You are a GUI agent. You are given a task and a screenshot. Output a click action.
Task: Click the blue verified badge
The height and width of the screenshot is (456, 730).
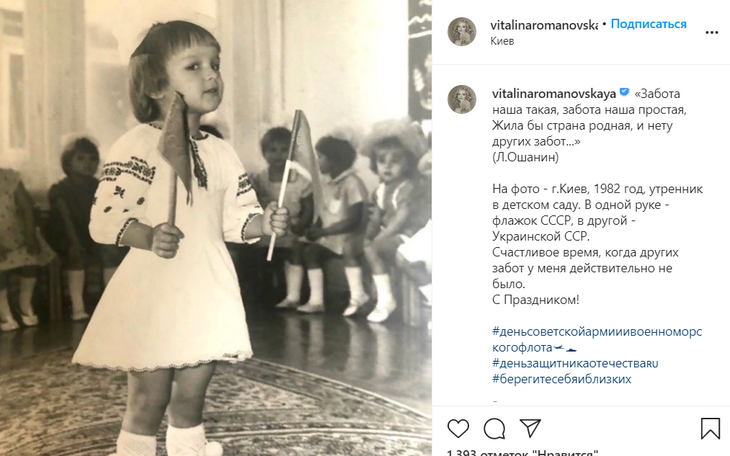[624, 92]
